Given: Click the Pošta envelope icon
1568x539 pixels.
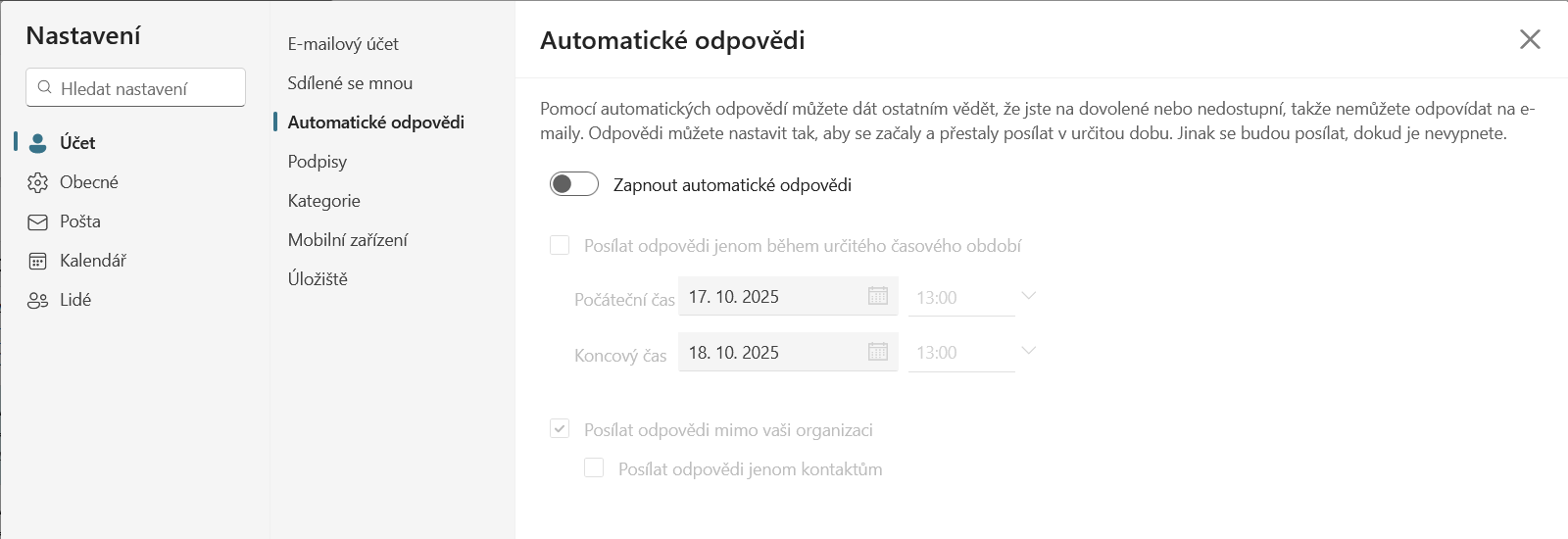Looking at the screenshot, I should [37, 222].
